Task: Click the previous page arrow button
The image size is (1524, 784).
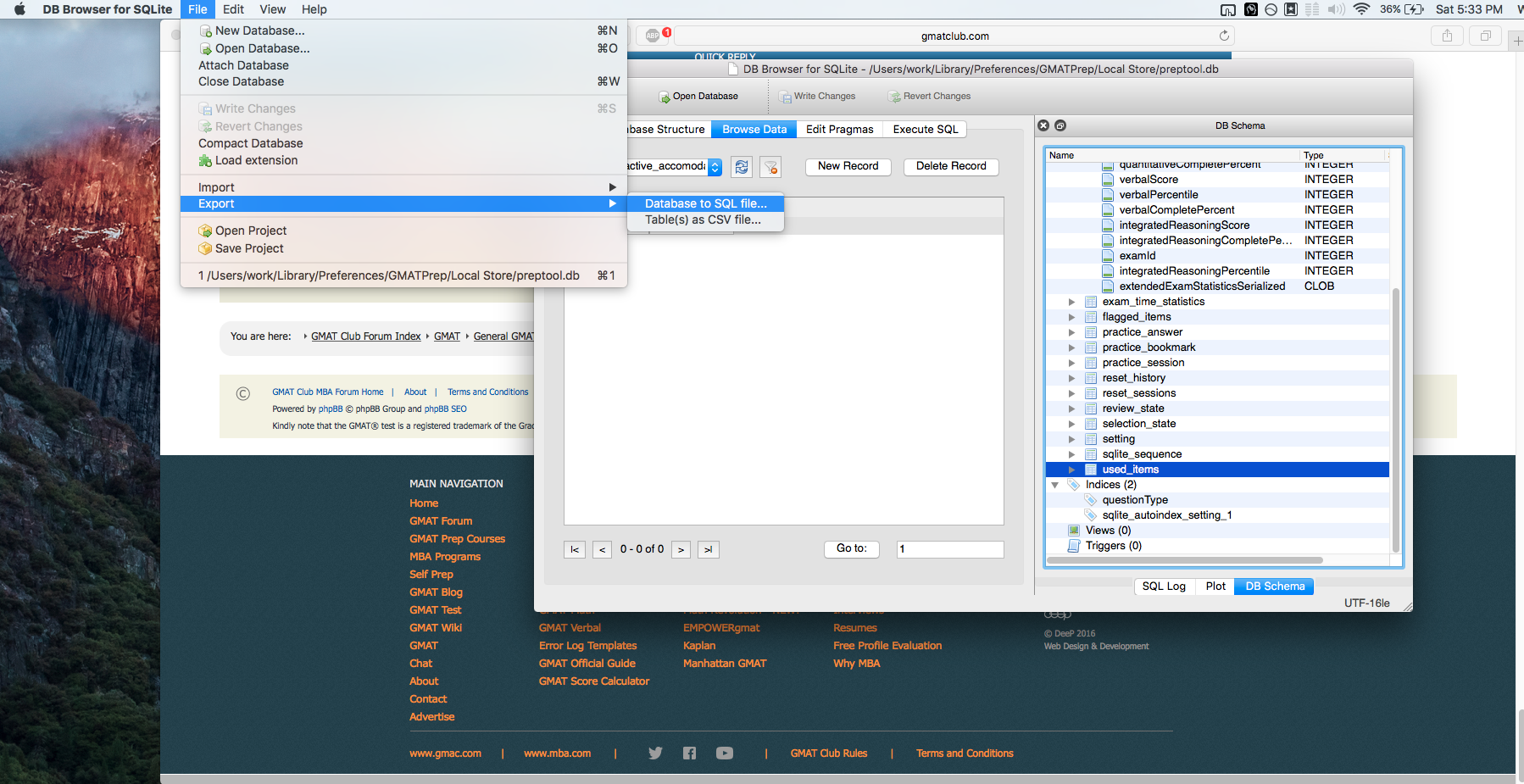Action: point(602,549)
